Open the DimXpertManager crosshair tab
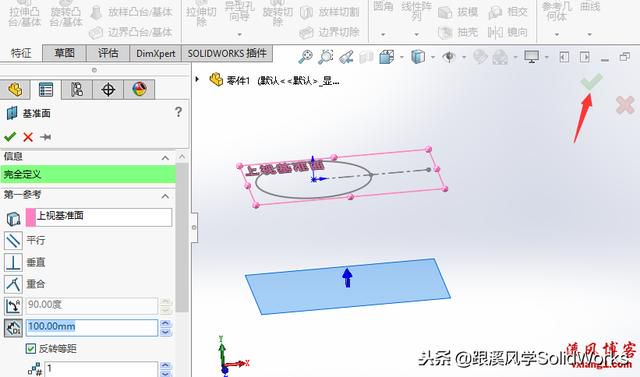Screen dimensions: 640x377 click(108, 89)
